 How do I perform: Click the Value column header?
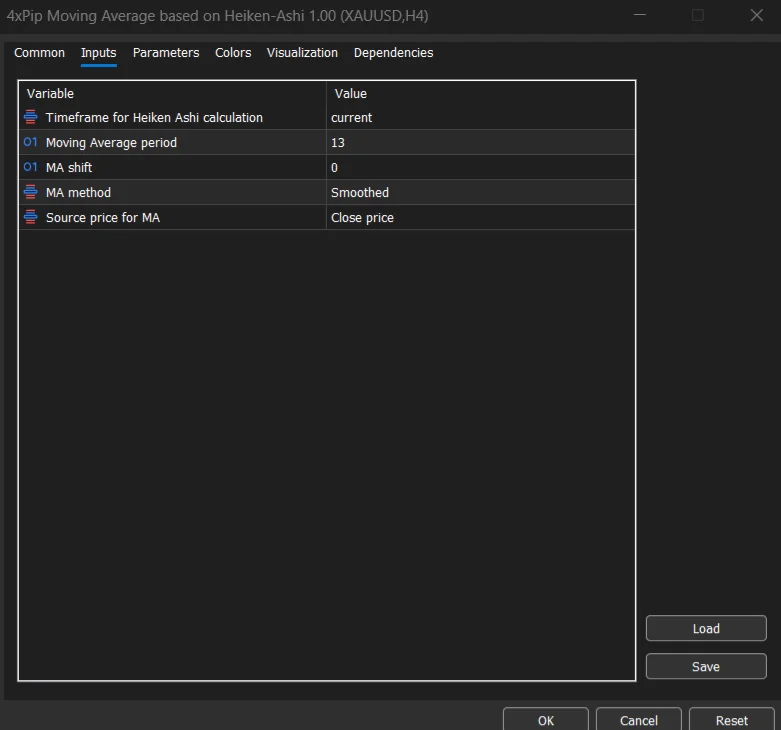pyautogui.click(x=481, y=93)
